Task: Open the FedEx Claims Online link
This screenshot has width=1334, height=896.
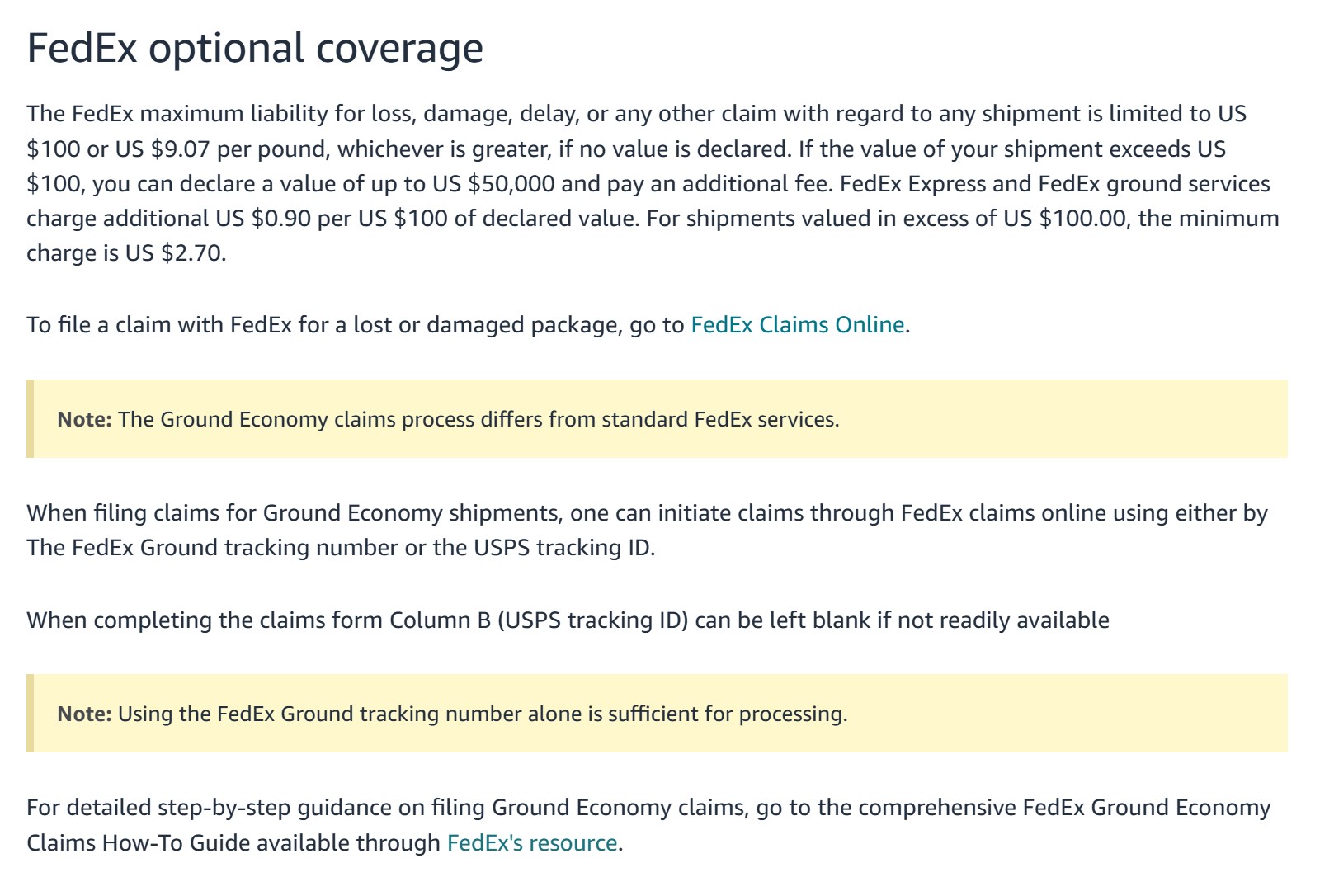Action: click(x=797, y=325)
